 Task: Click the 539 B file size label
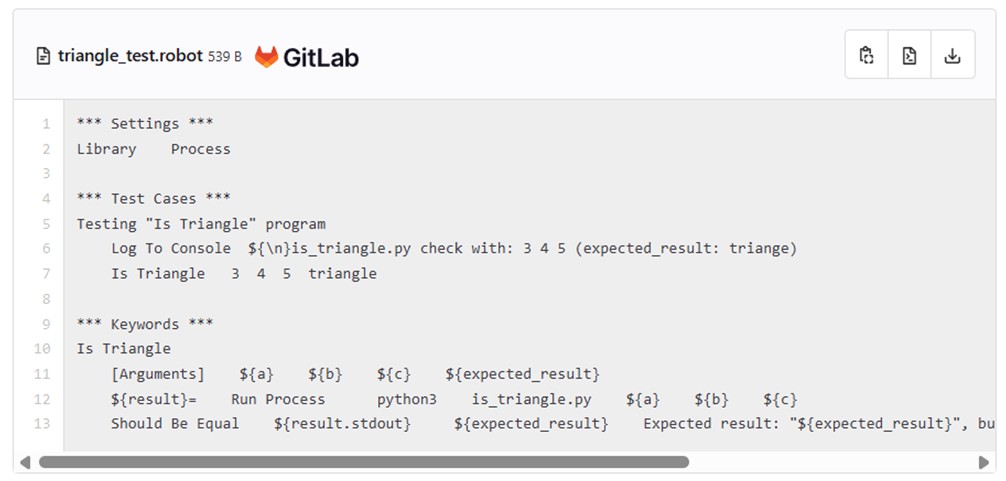click(x=225, y=57)
